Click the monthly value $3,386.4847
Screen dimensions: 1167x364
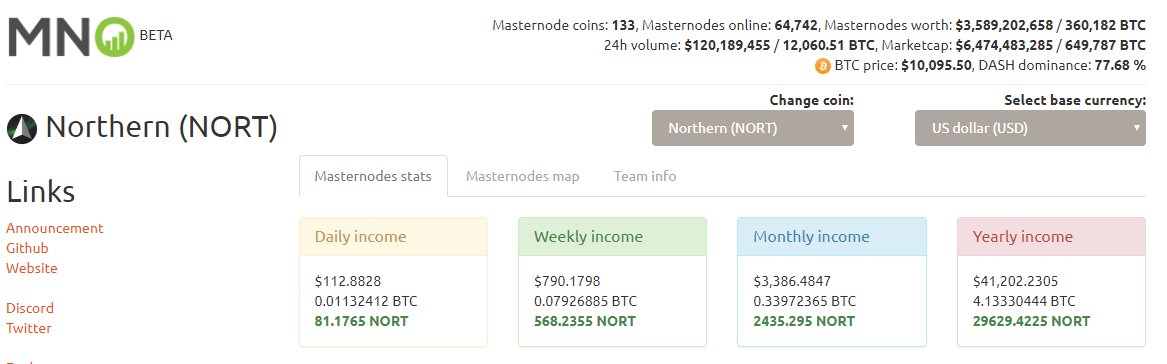coord(792,281)
